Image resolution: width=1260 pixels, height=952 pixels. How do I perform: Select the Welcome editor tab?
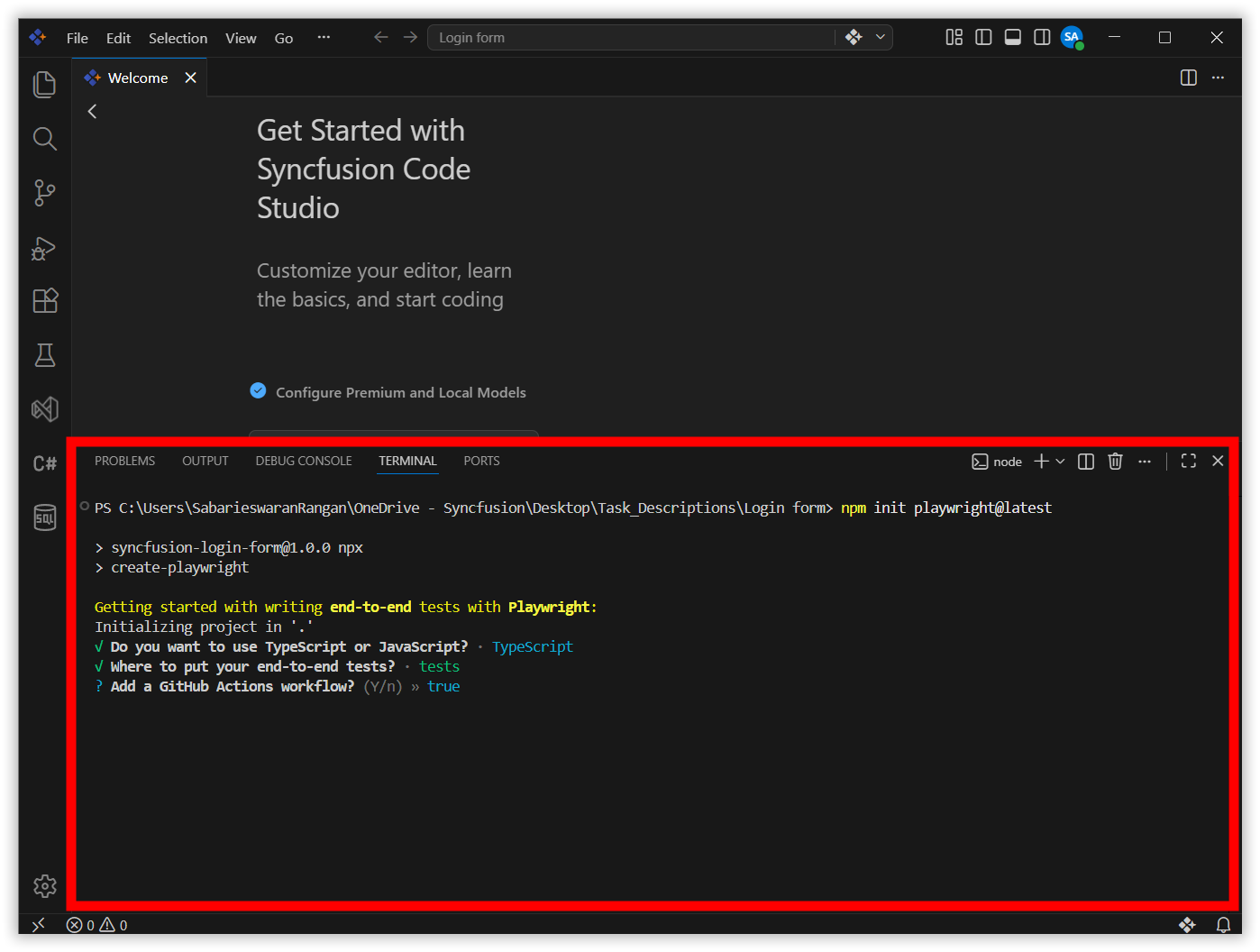(x=139, y=78)
